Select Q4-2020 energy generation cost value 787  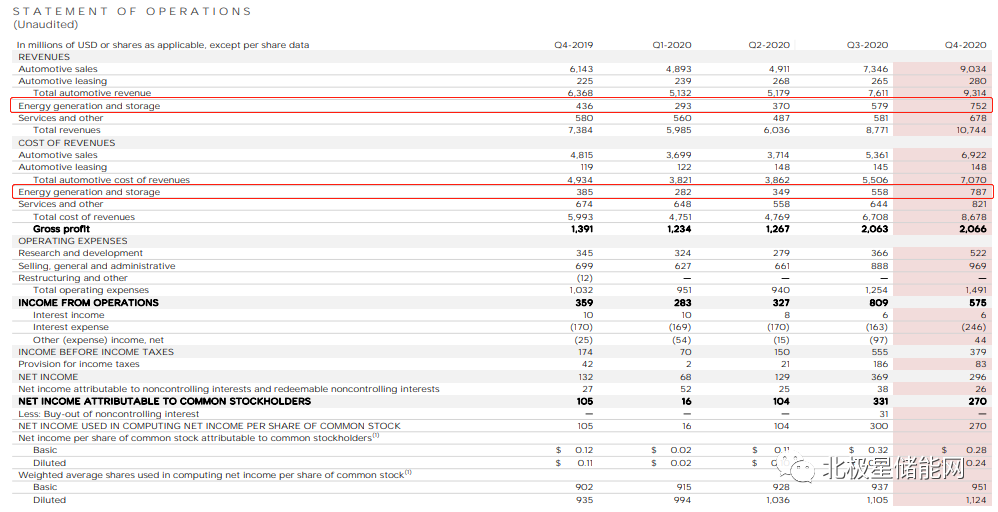click(x=977, y=192)
